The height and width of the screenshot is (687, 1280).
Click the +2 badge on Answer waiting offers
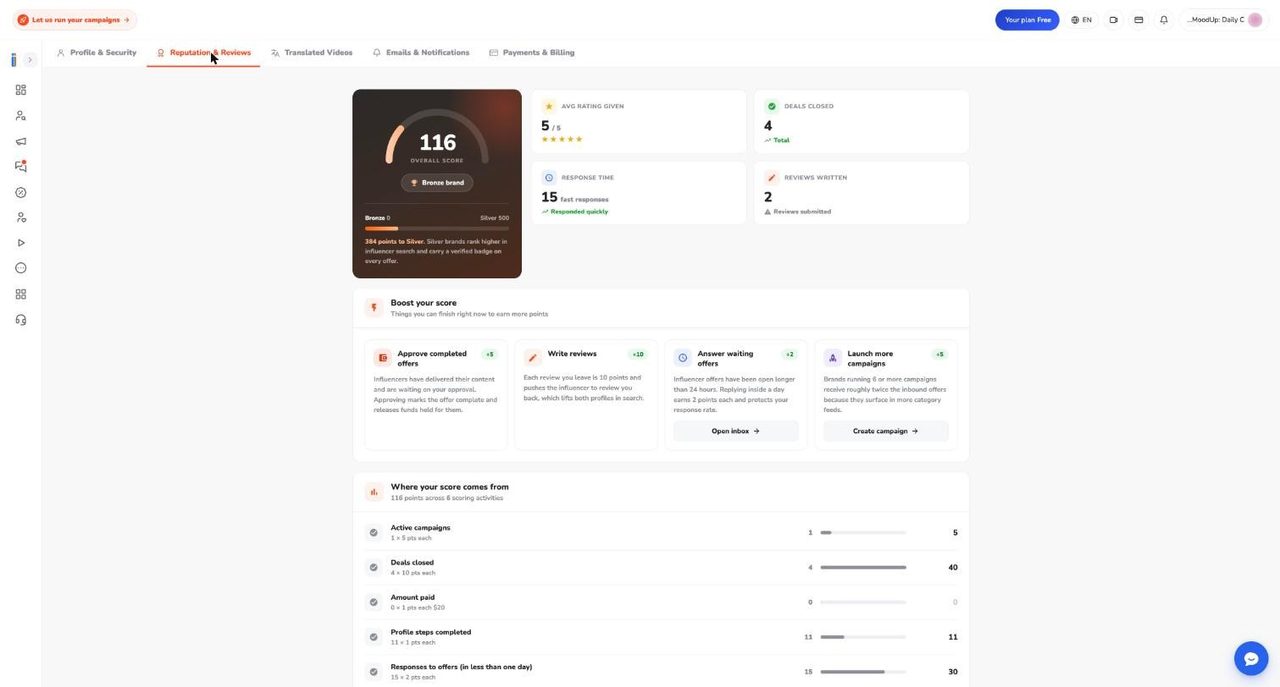[x=789, y=355]
